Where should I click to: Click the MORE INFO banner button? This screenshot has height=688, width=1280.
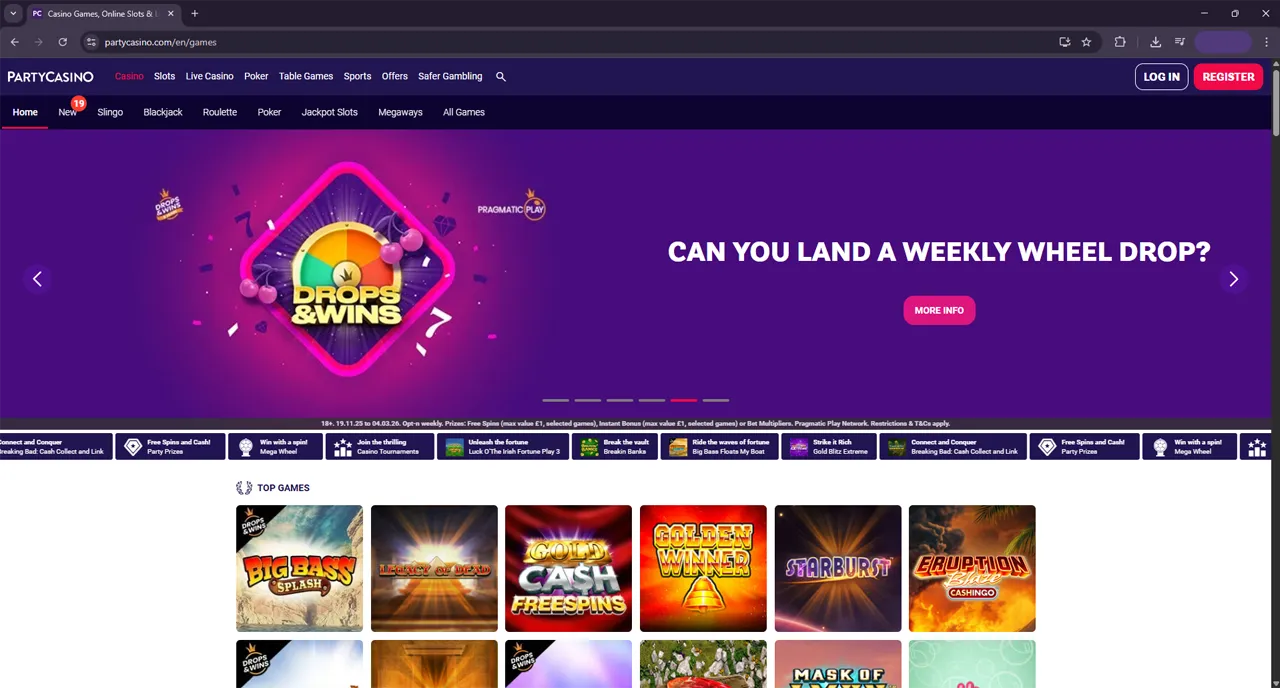(939, 310)
